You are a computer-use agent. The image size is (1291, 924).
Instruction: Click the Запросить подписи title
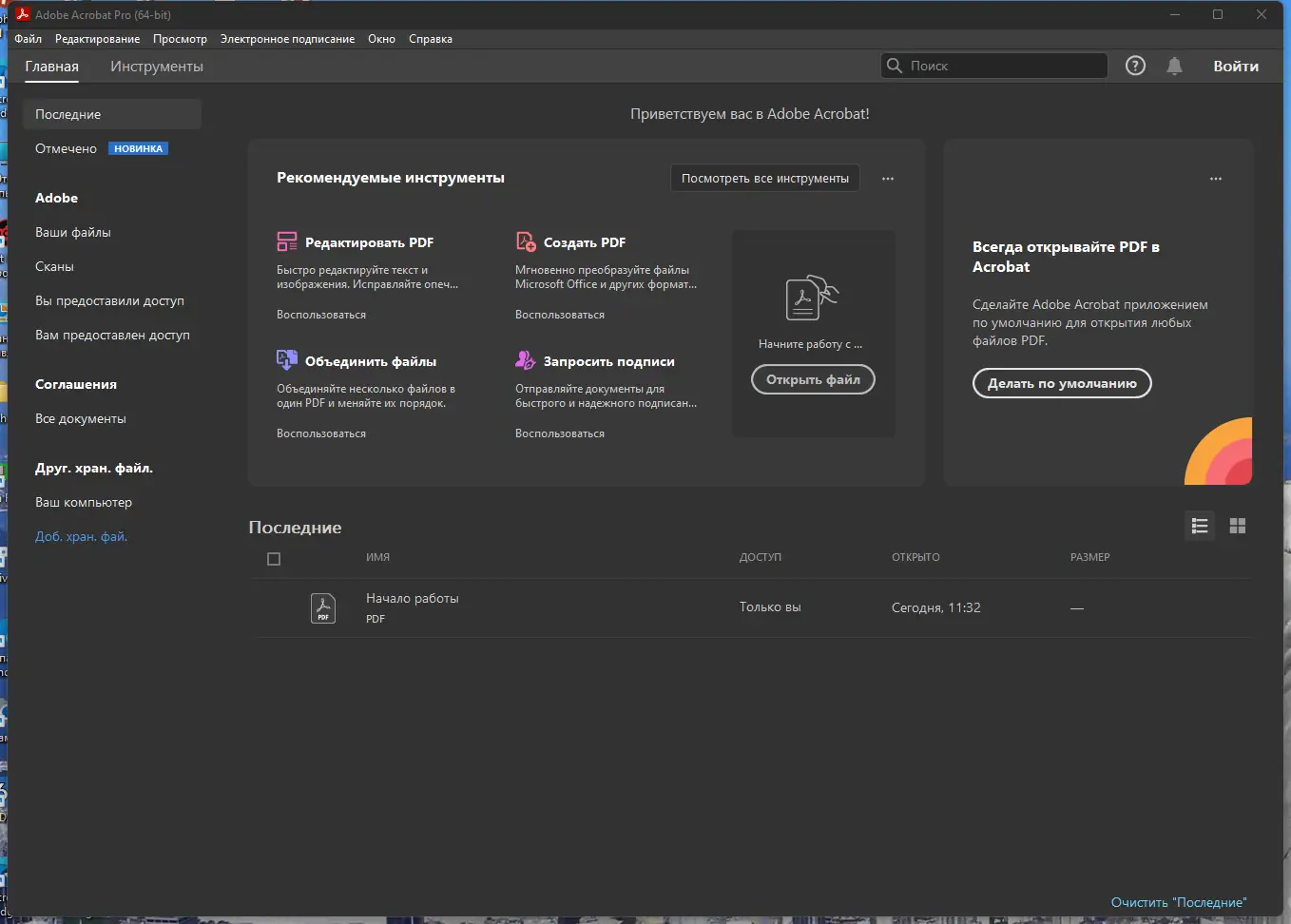tap(609, 361)
